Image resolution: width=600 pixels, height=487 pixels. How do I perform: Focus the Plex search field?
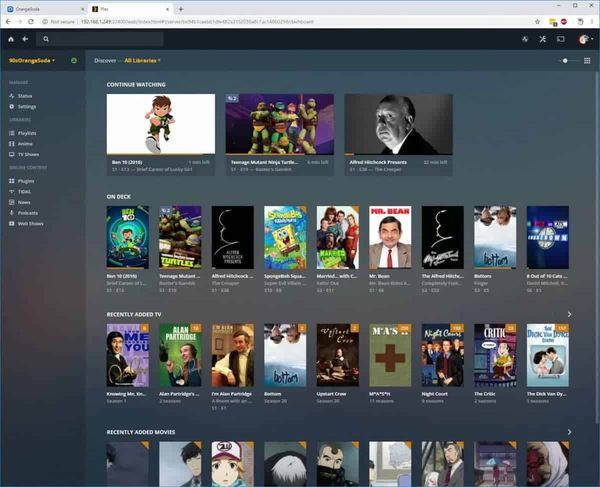click(100, 39)
